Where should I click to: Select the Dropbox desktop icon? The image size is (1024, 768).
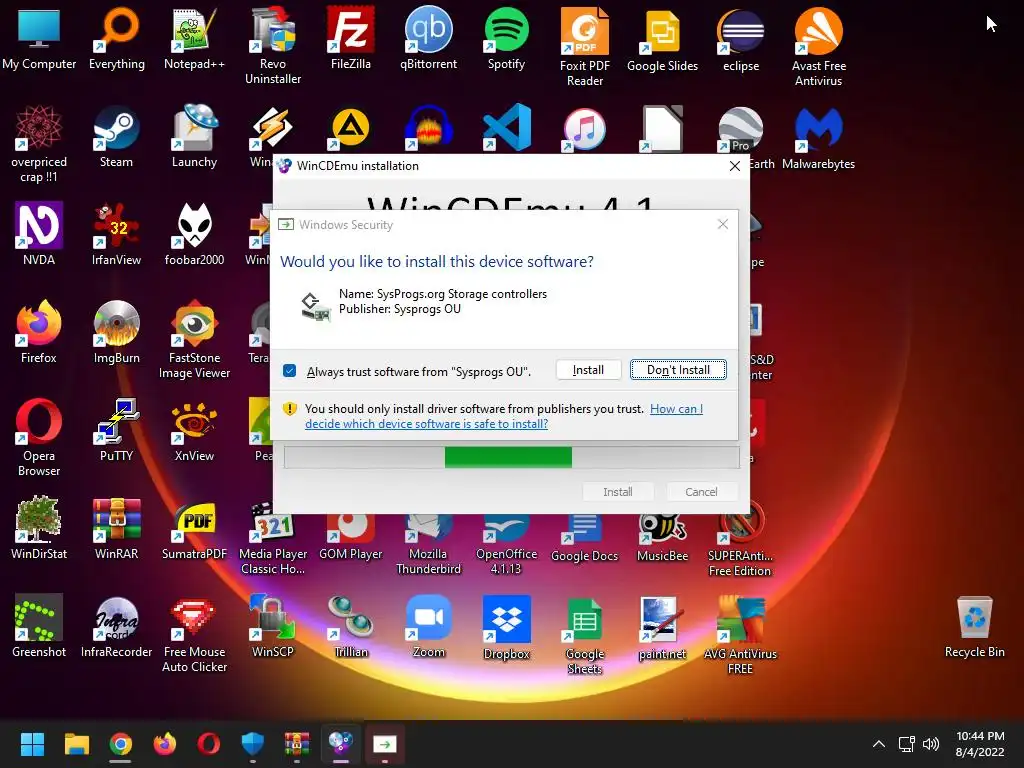(x=506, y=628)
